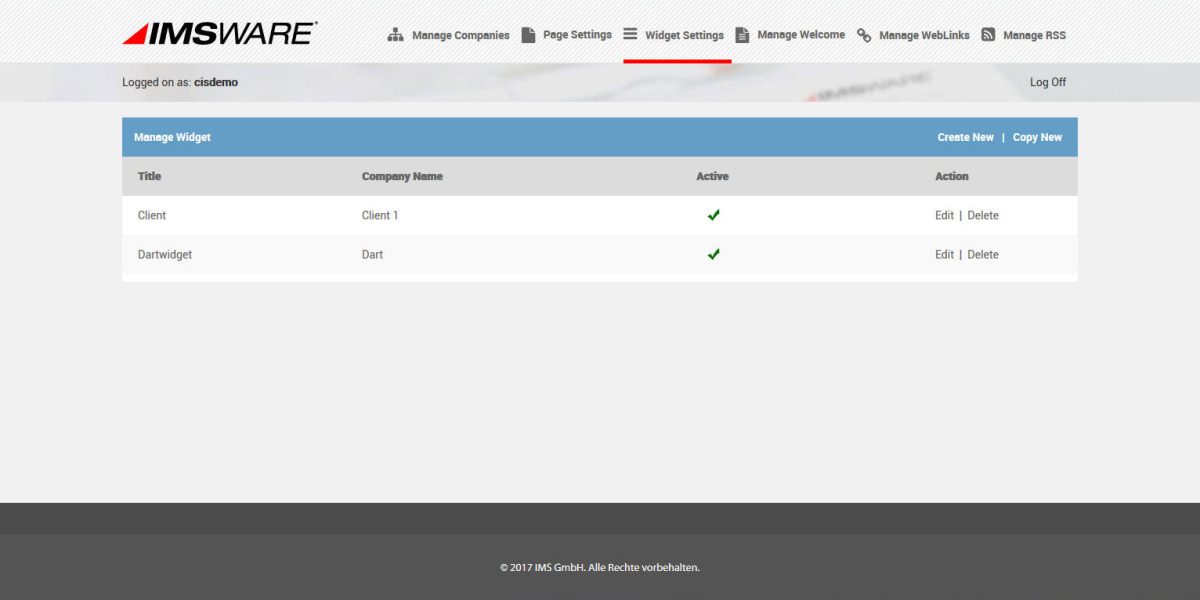Screen dimensions: 1200x600
Task: Click Log Off to end the cisdemo session
Action: (x=1047, y=82)
